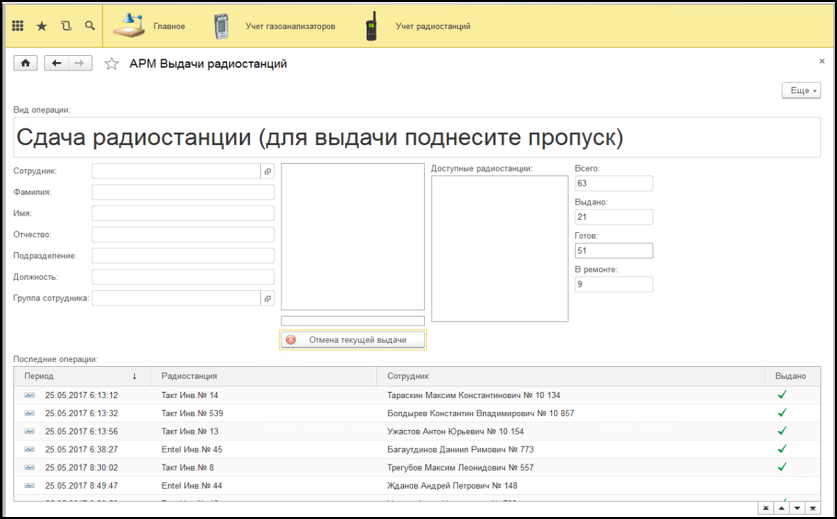The image size is (837, 519).
Task: Toggle Выдано checkmark for Тараскин row
Action: pos(782,395)
